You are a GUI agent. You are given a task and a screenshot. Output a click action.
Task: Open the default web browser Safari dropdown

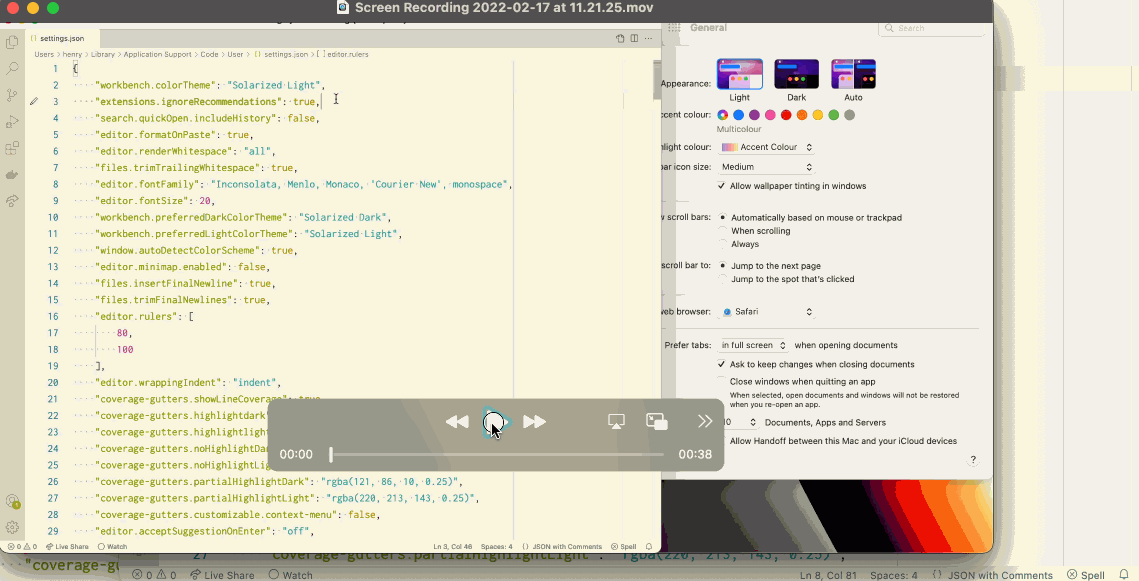click(766, 312)
